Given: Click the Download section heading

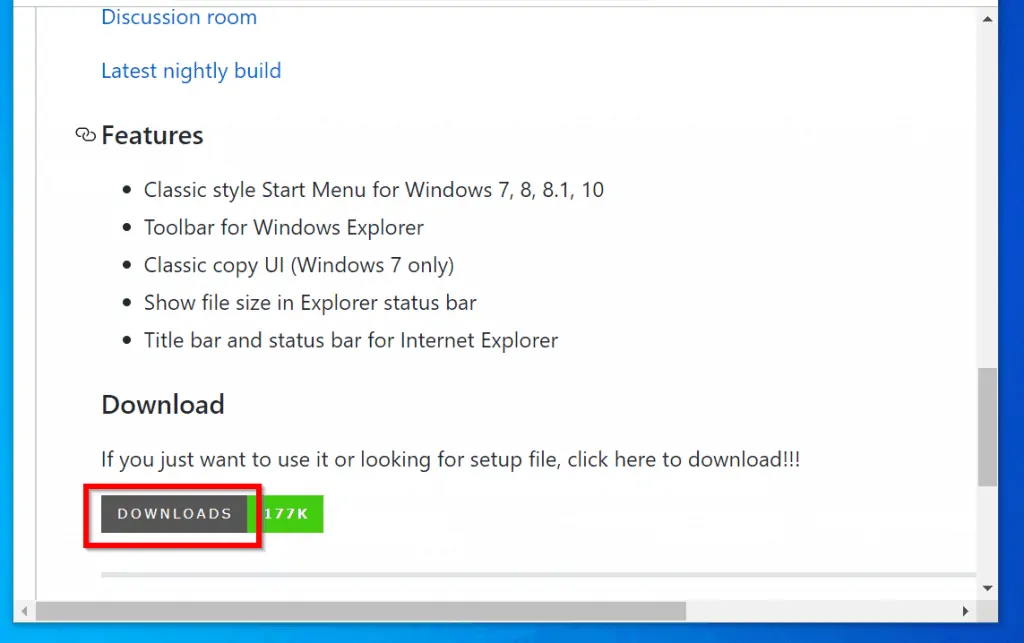Looking at the screenshot, I should [163, 404].
